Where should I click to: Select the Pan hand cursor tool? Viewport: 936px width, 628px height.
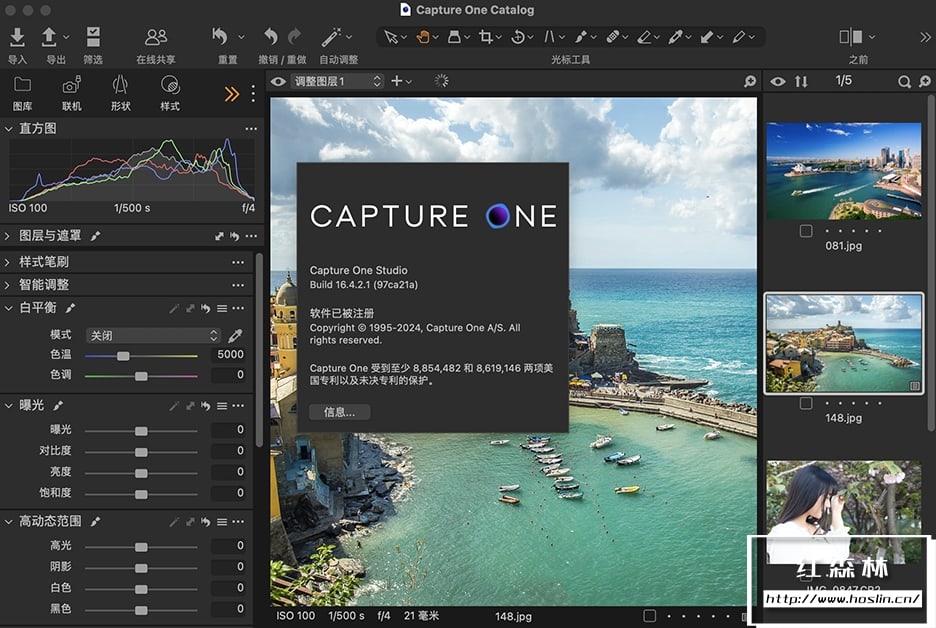pyautogui.click(x=423, y=37)
